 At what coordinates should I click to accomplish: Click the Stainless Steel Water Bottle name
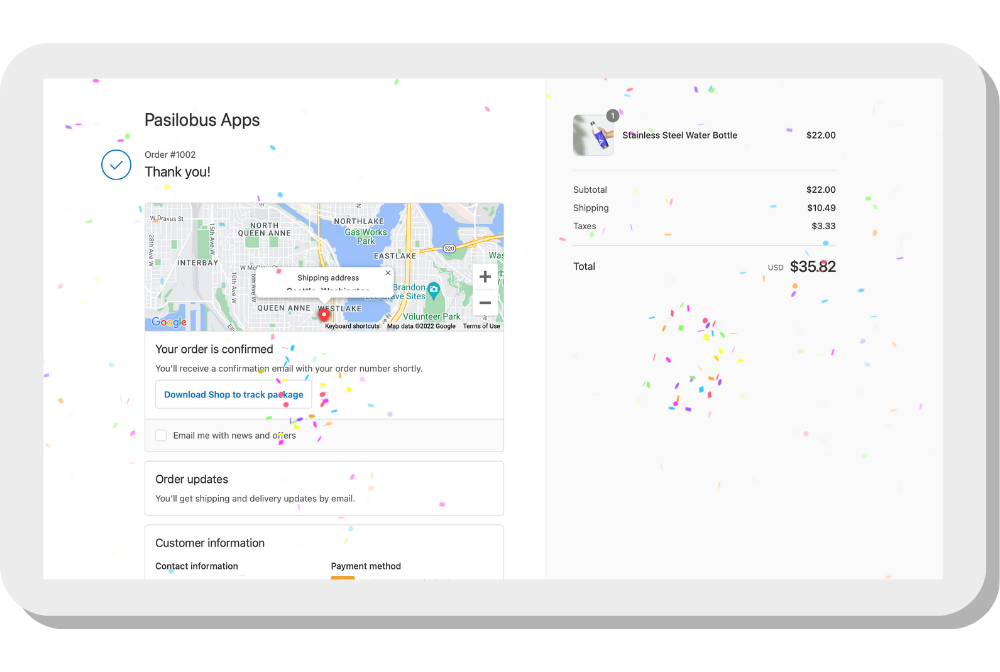[679, 135]
